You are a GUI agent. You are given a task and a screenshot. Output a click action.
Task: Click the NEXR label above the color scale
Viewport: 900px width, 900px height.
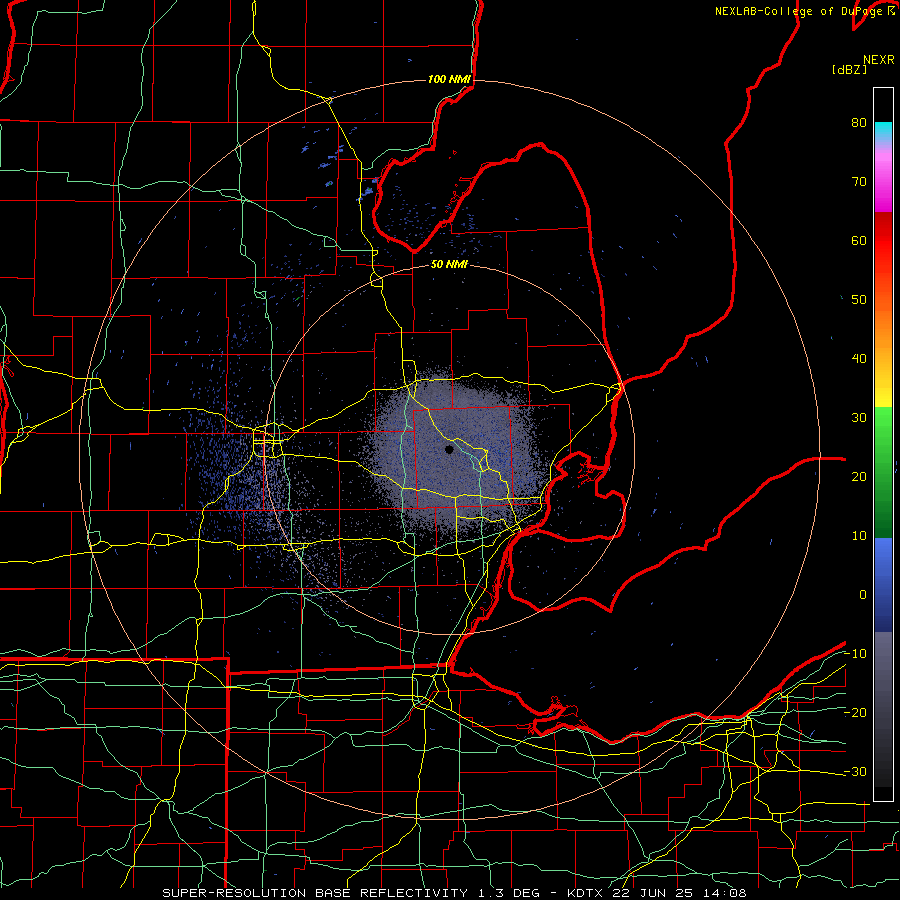[878, 60]
